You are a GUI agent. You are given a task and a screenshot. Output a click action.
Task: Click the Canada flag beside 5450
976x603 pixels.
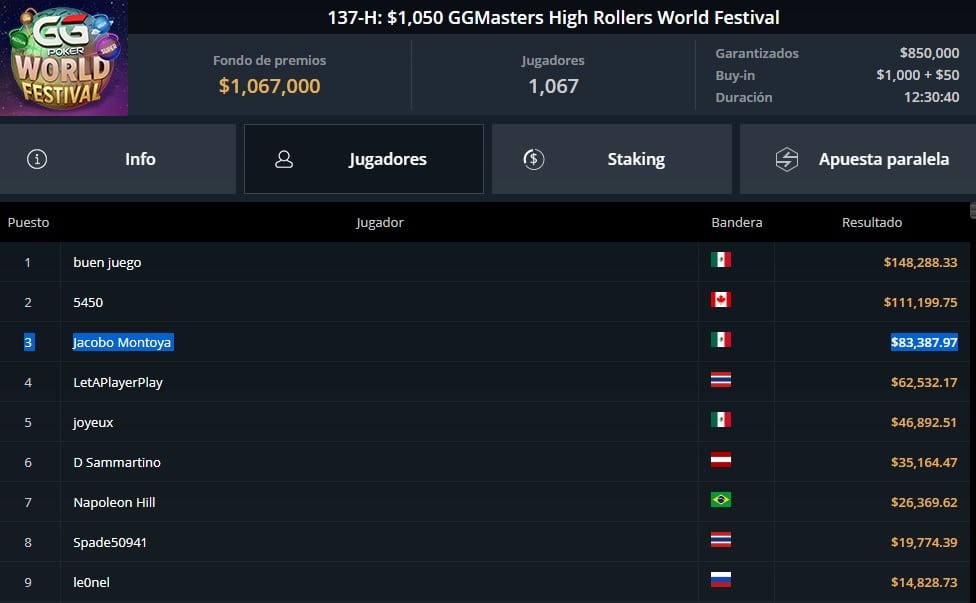point(721,299)
